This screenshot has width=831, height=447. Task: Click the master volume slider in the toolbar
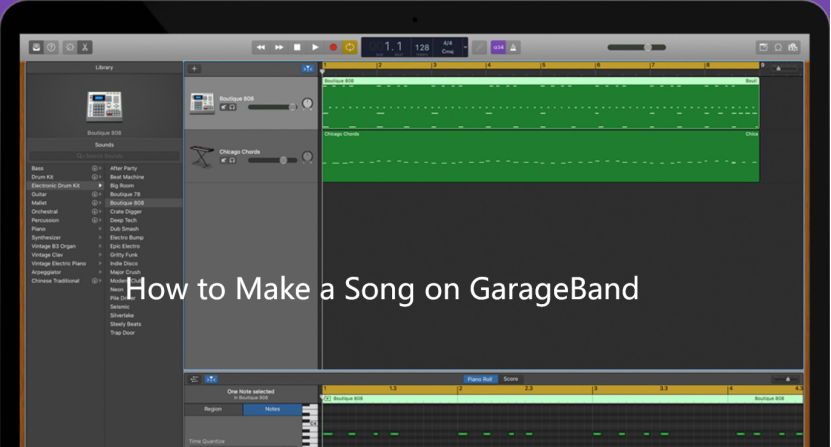(x=636, y=47)
